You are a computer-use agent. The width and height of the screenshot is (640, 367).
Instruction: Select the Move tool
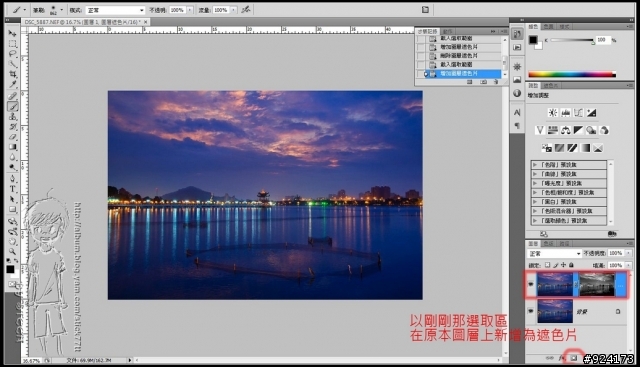(12, 33)
